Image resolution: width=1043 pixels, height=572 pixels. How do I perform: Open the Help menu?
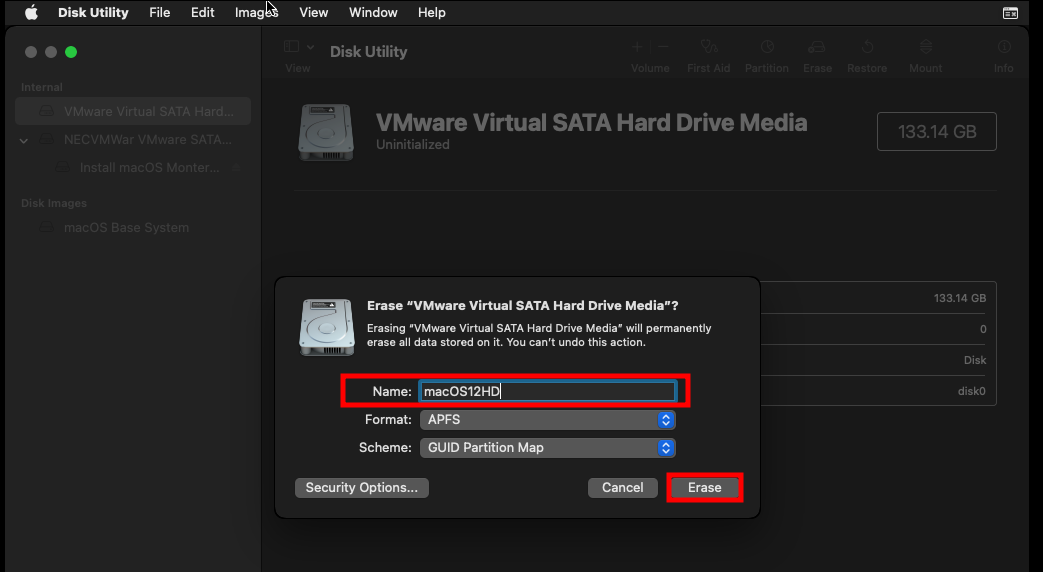point(432,13)
